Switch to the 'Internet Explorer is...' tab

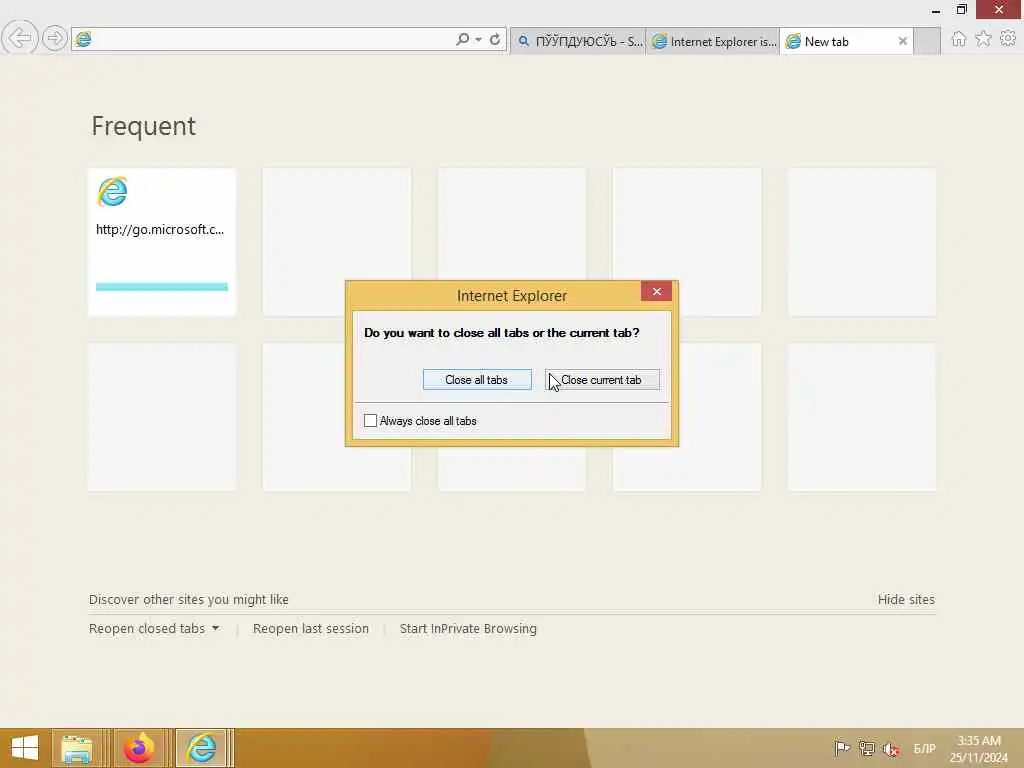click(x=713, y=41)
